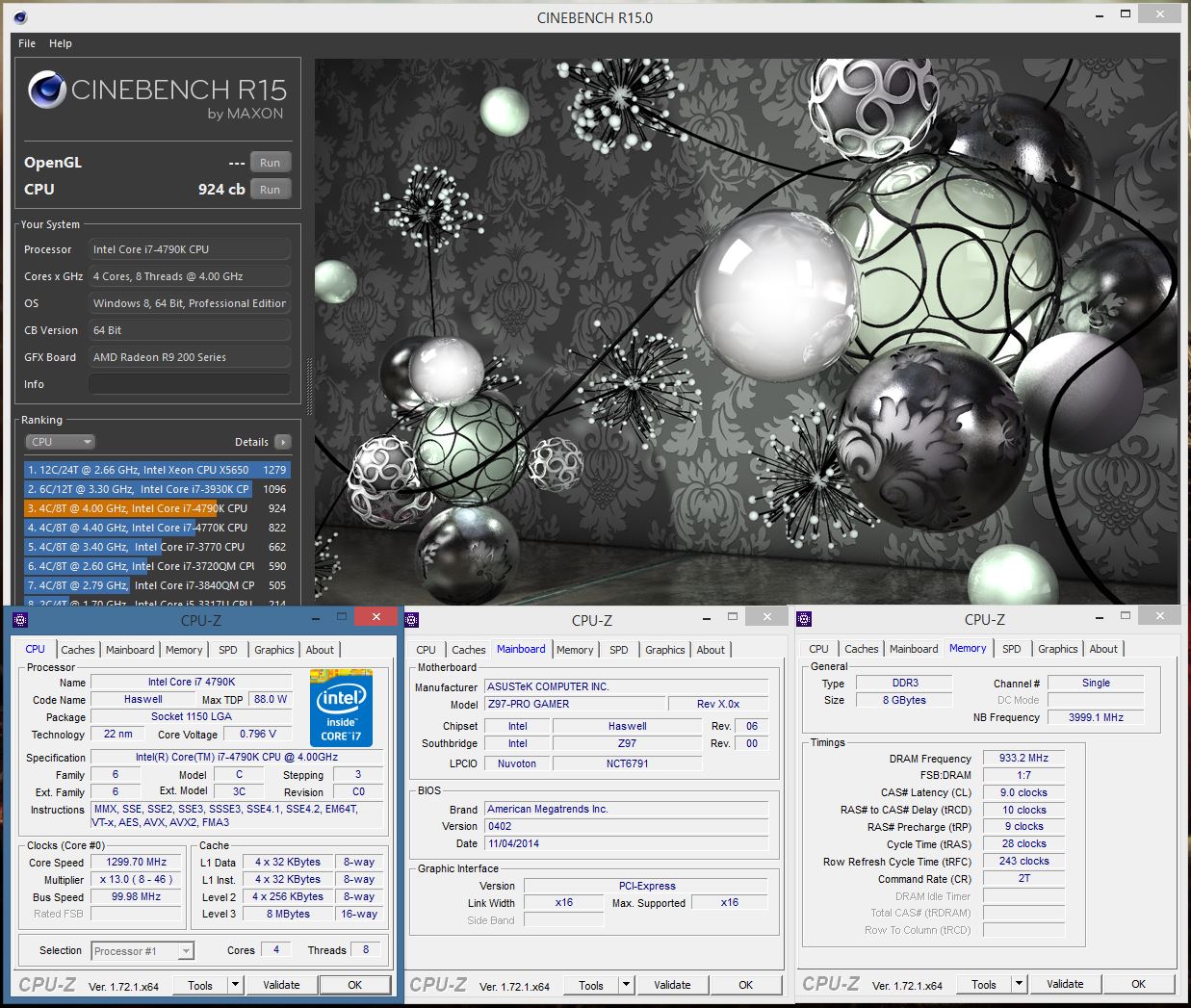Screen dimensions: 1191x1008
Task: Switch to Caches tab in middle CPU-Z window
Action: (469, 650)
